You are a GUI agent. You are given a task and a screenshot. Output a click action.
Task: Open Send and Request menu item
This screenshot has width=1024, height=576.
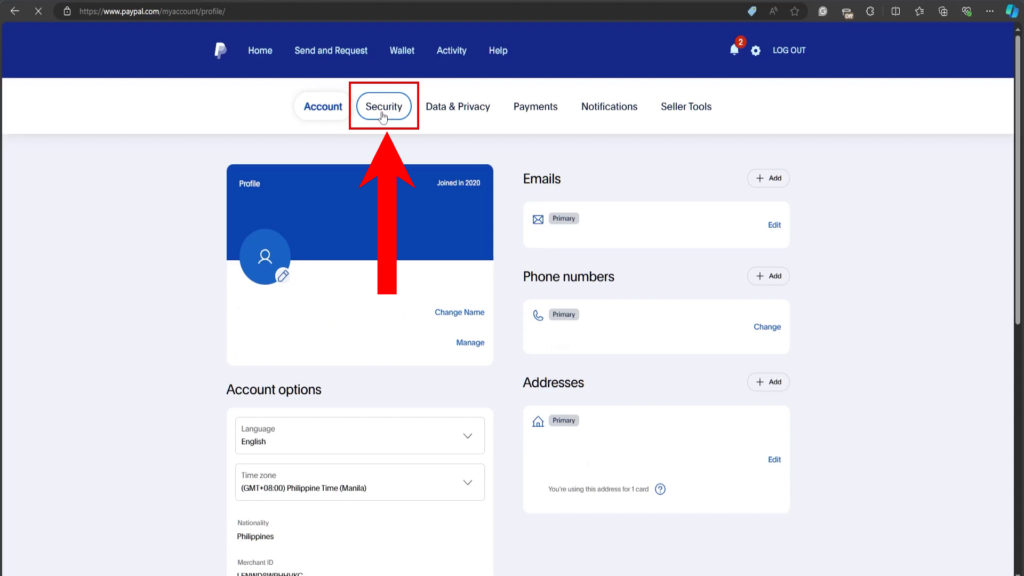tap(331, 50)
